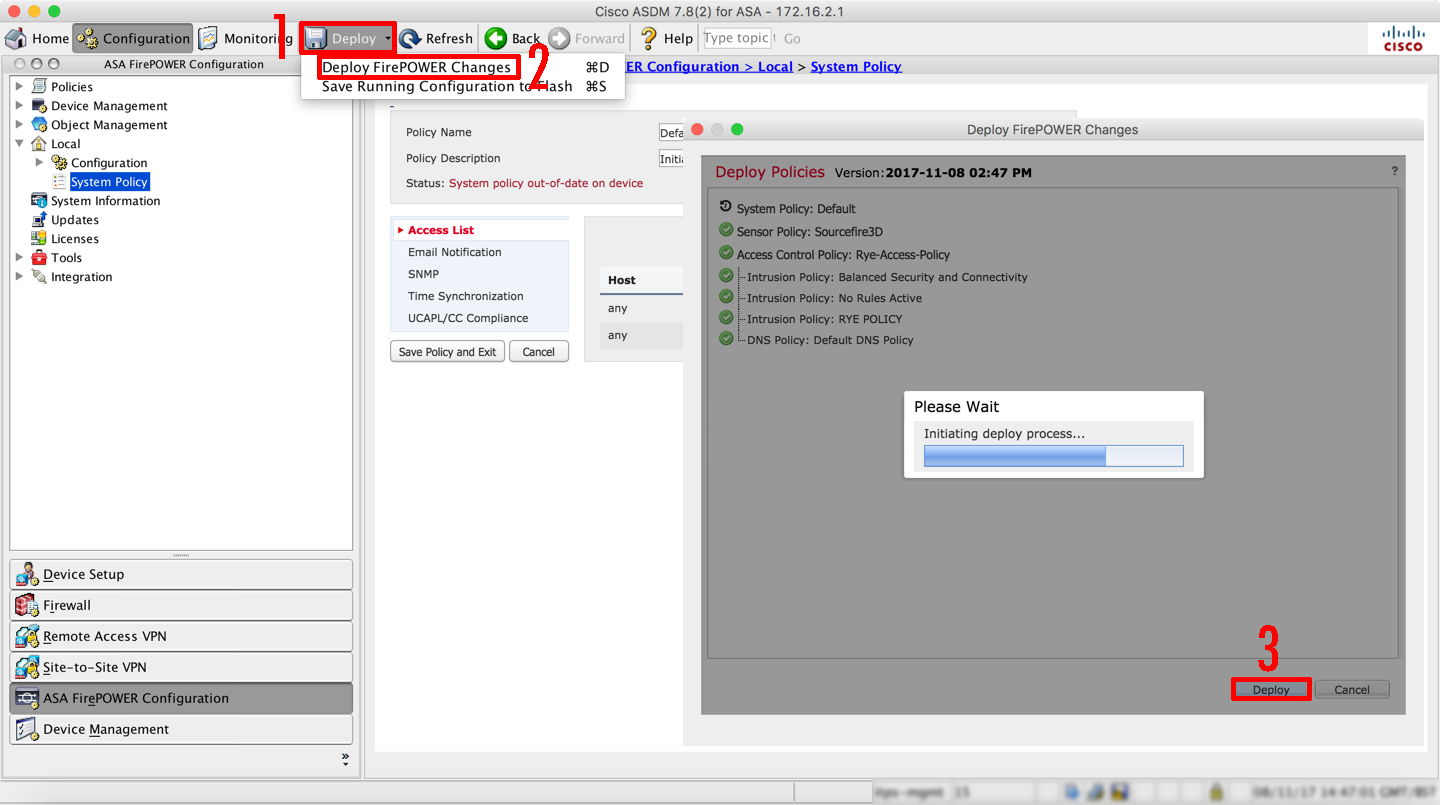Expand the Policies tree node
The height and width of the screenshot is (805, 1440).
coord(19,87)
